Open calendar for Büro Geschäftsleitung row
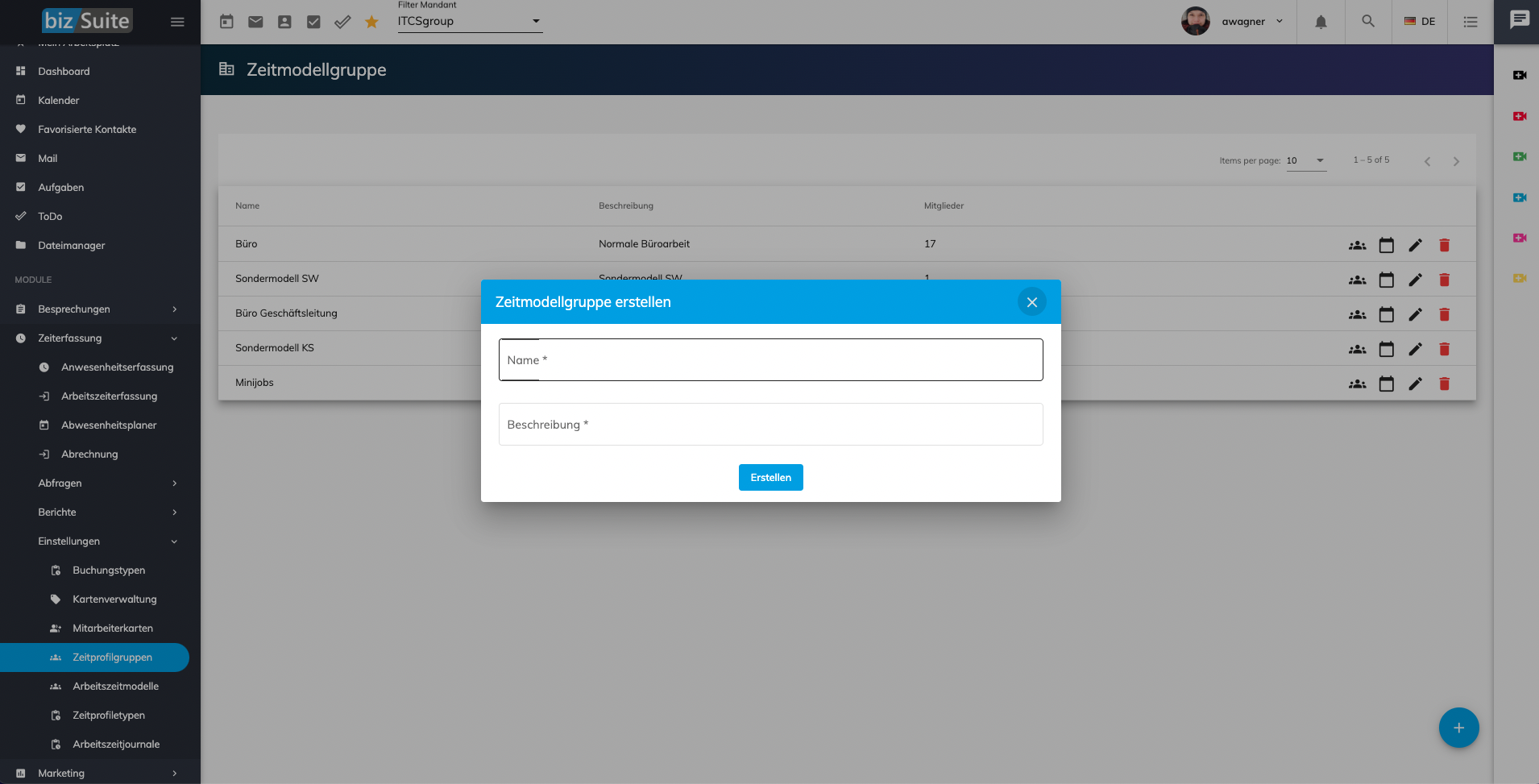Viewport: 1539px width, 784px height. point(1386,314)
